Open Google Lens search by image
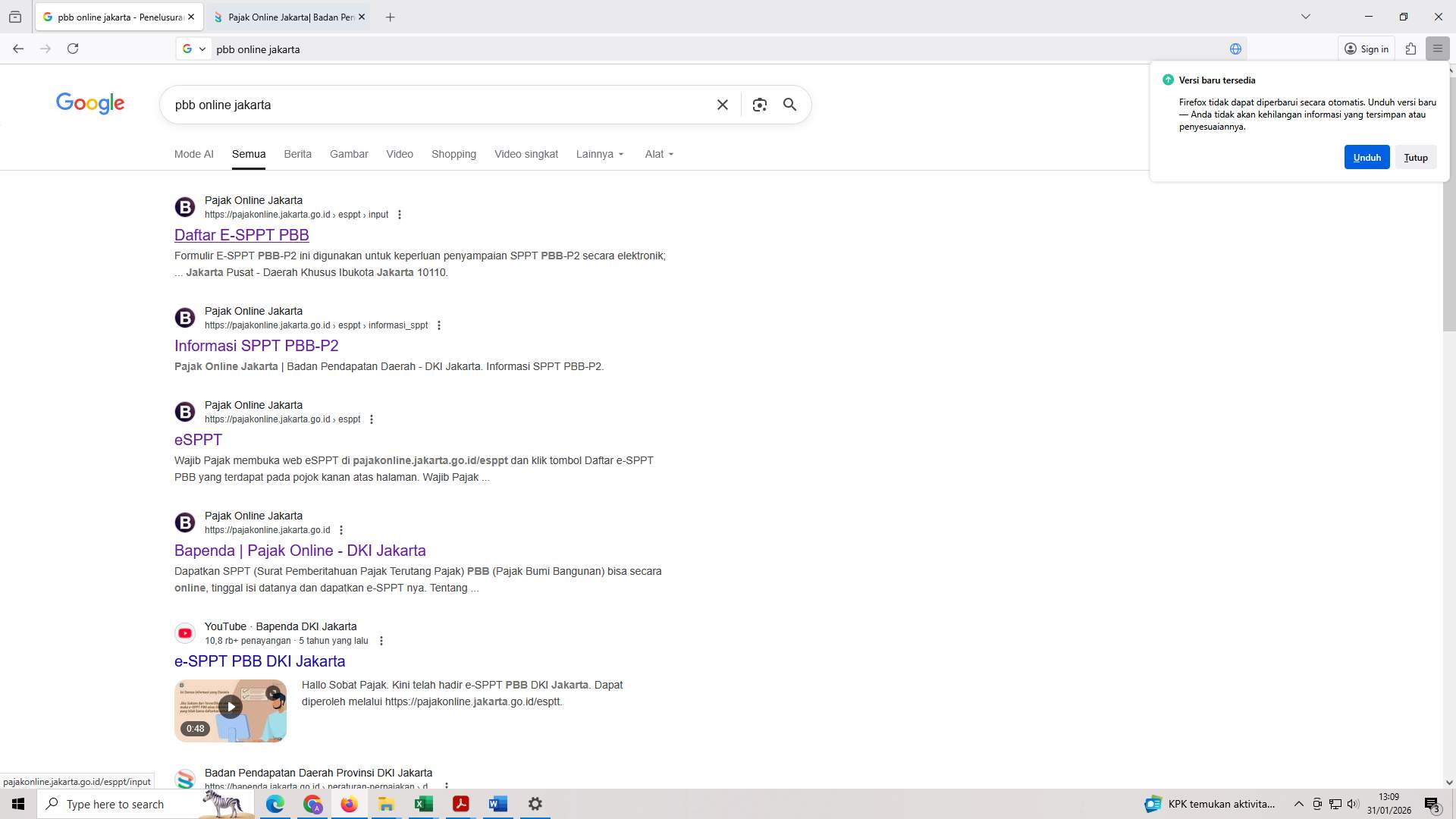 point(760,105)
